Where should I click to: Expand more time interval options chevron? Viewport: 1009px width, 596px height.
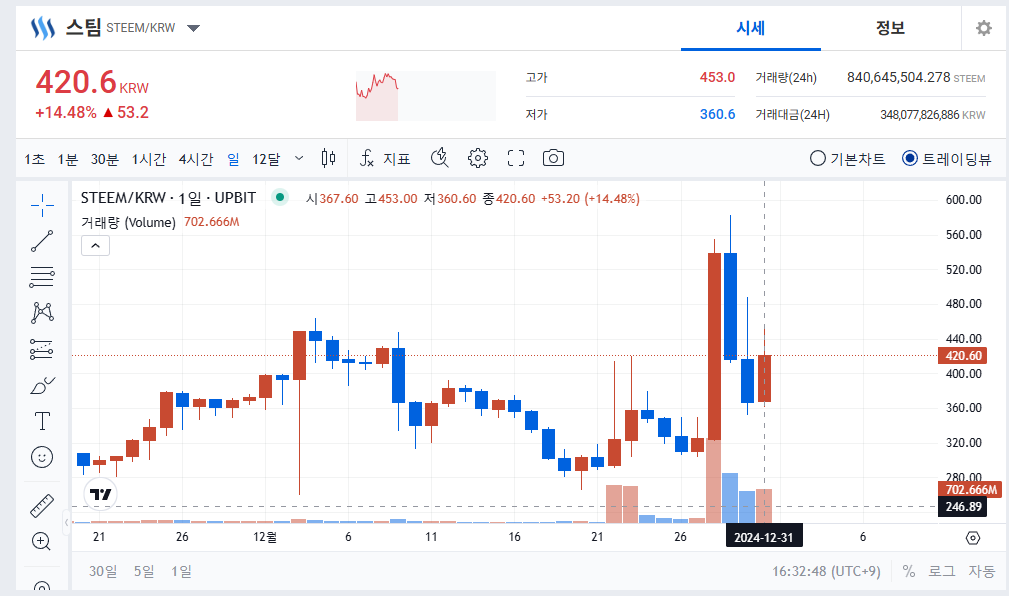(299, 158)
